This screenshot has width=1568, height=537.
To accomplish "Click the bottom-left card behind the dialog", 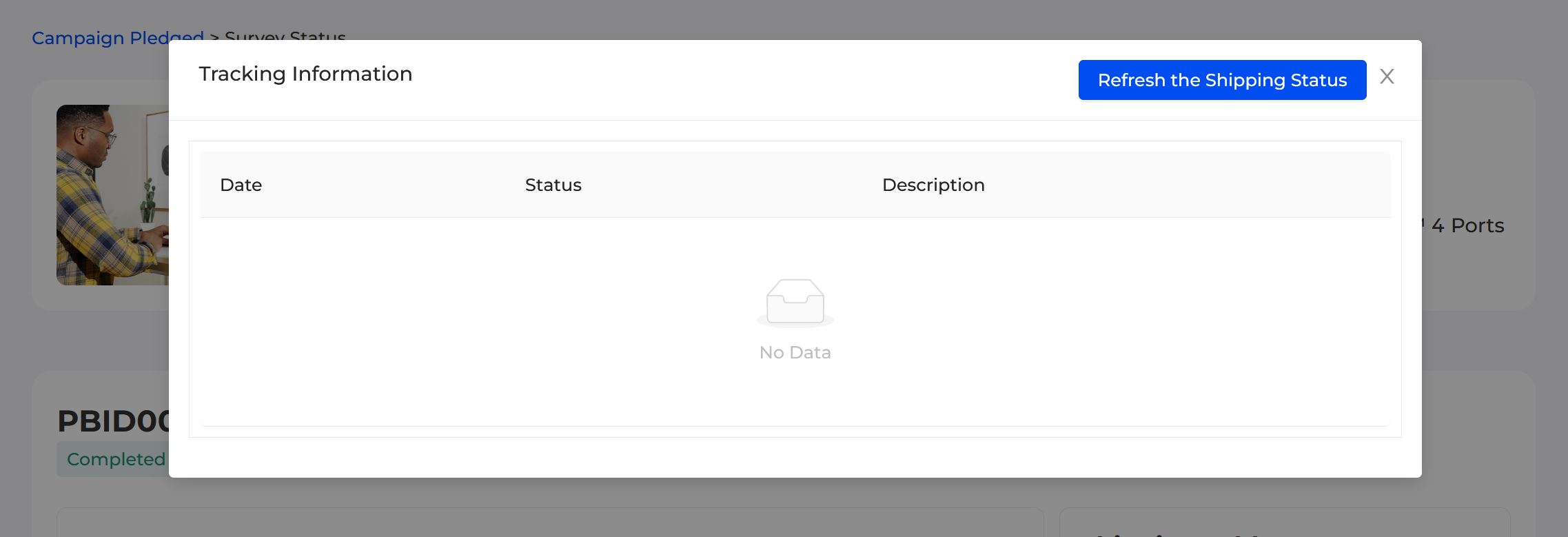I will pyautogui.click(x=550, y=523).
